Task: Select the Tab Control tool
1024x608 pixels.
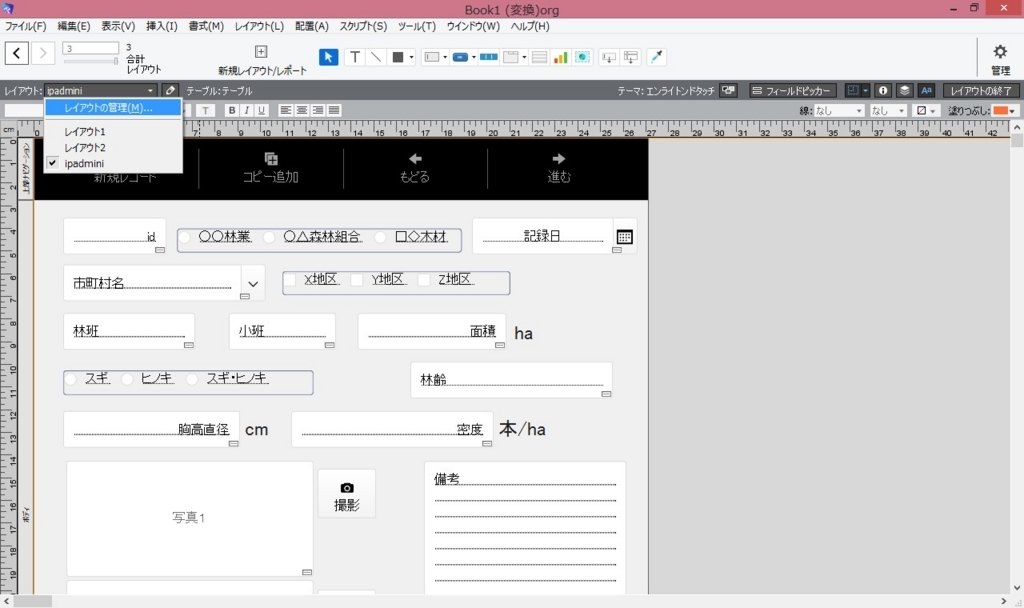Action: click(511, 57)
